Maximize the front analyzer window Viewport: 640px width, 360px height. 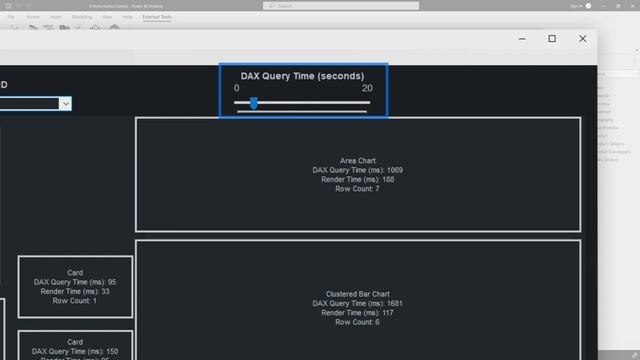[552, 39]
